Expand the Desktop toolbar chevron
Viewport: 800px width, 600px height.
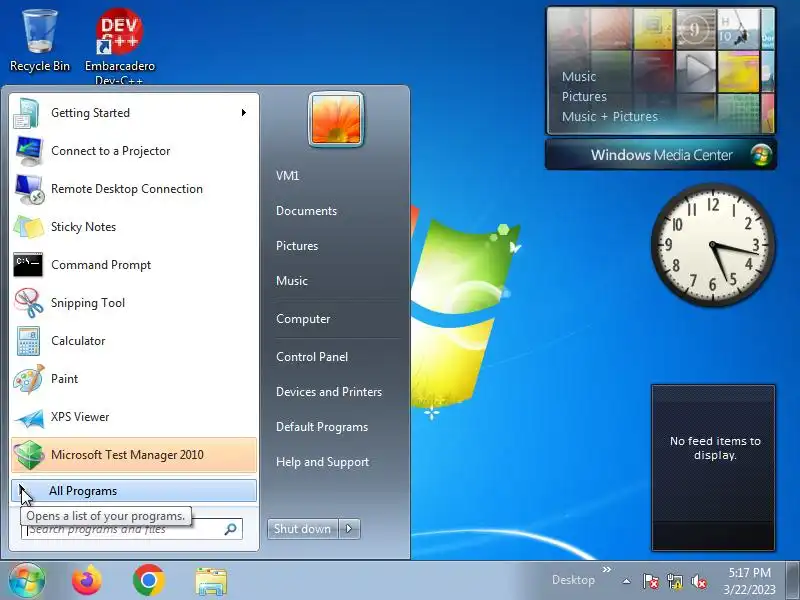point(606,569)
